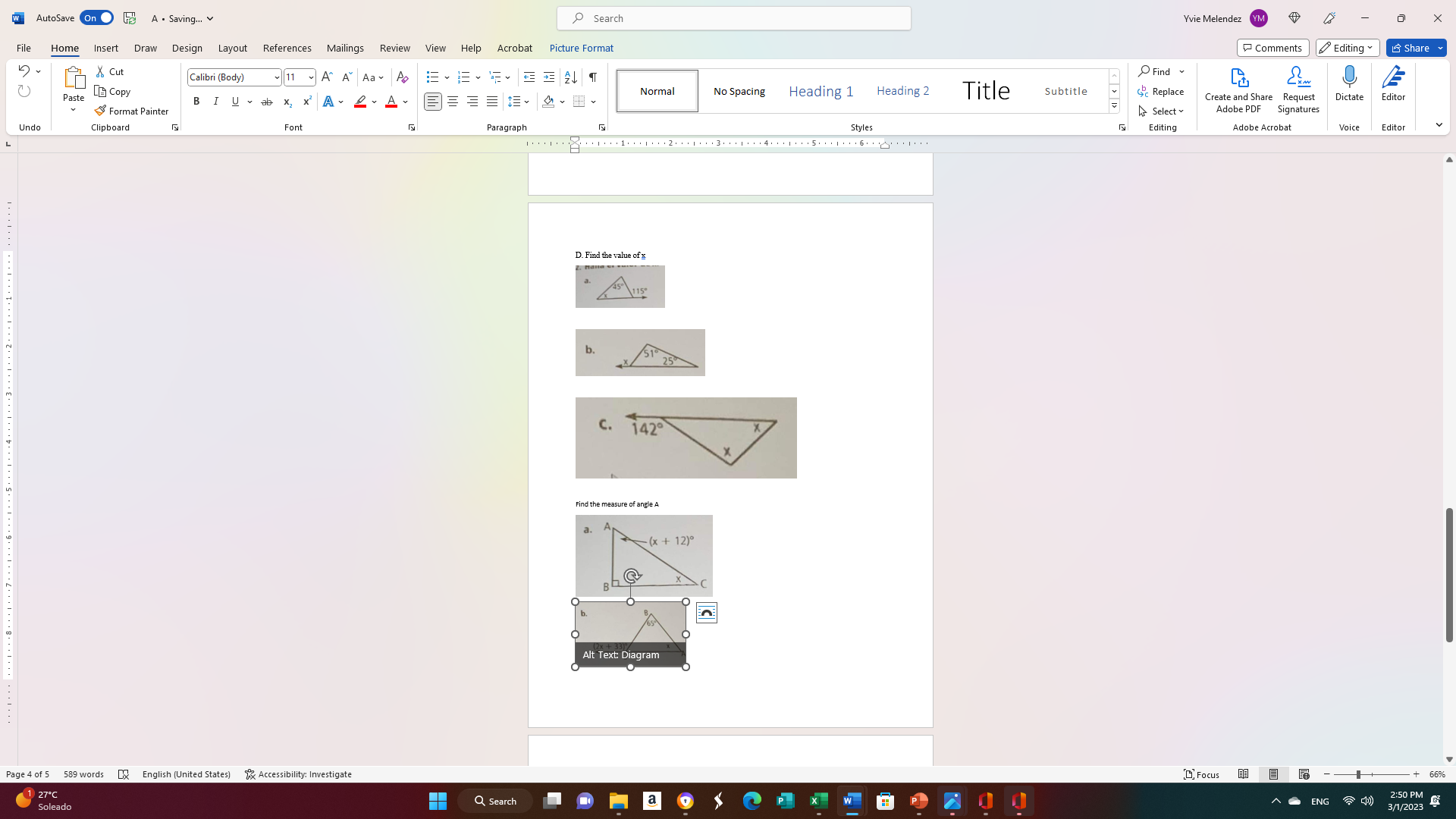
Task: Apply superscript formatting
Action: (306, 101)
